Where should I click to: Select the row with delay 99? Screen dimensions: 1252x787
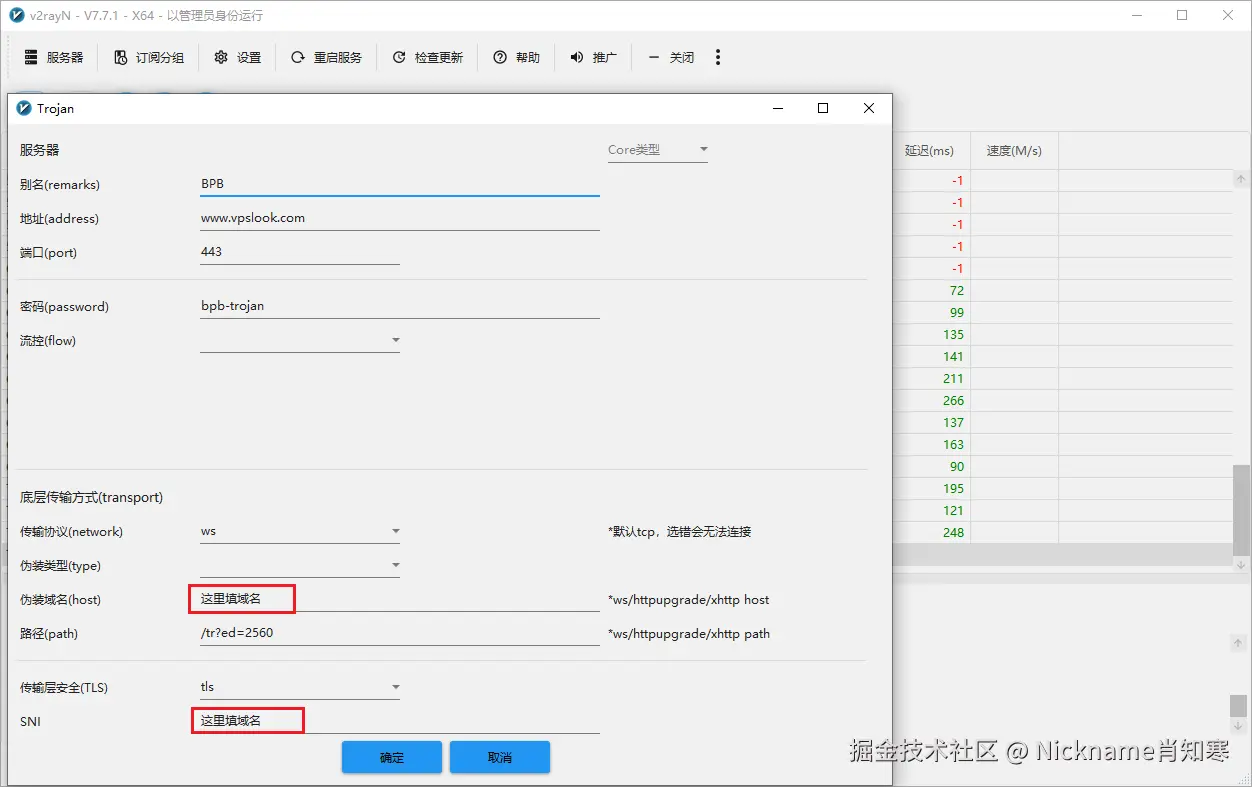point(1062,313)
